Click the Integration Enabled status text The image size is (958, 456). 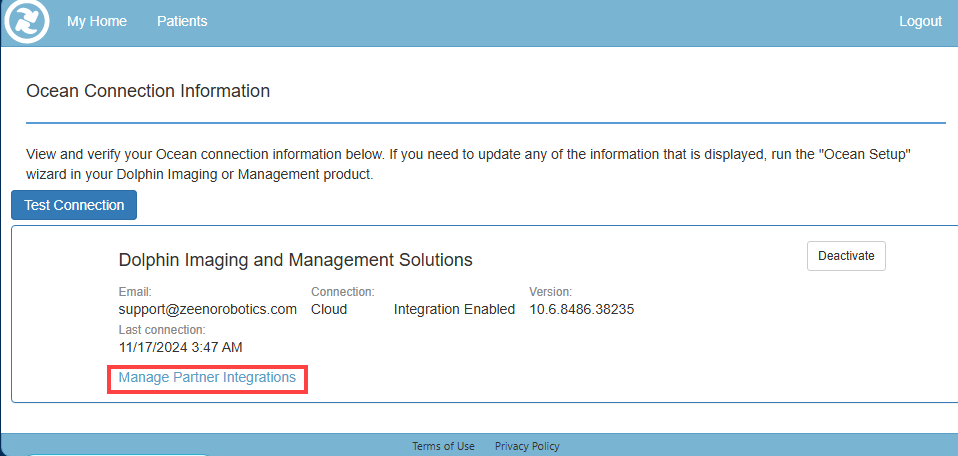pyautogui.click(x=454, y=309)
